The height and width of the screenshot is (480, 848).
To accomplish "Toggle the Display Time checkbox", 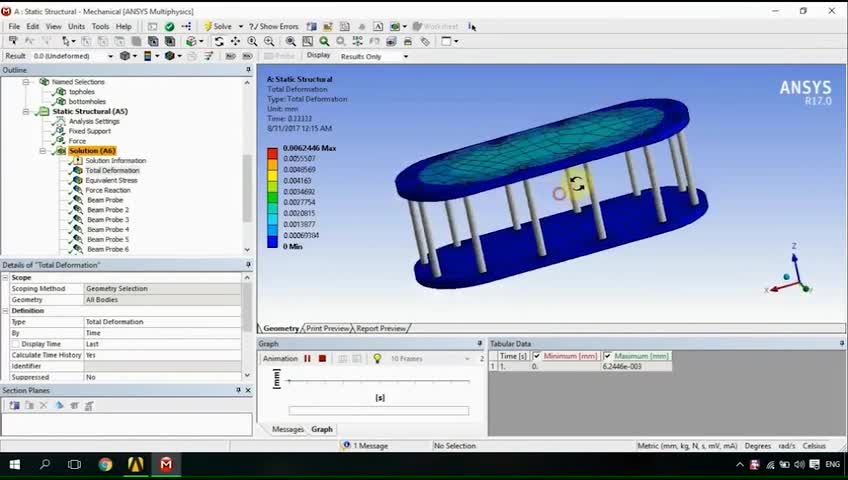I will (16, 344).
